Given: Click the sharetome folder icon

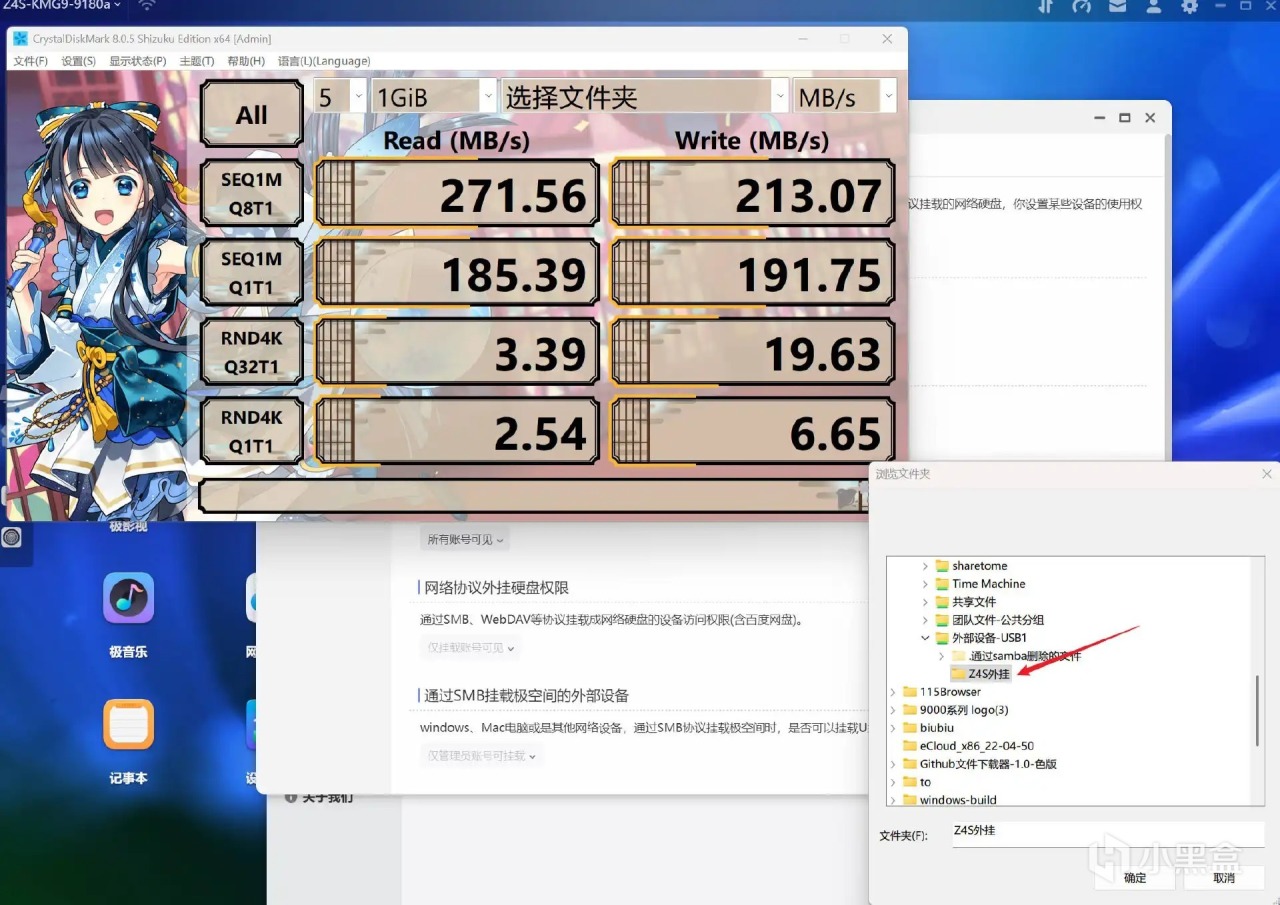Looking at the screenshot, I should (x=942, y=566).
